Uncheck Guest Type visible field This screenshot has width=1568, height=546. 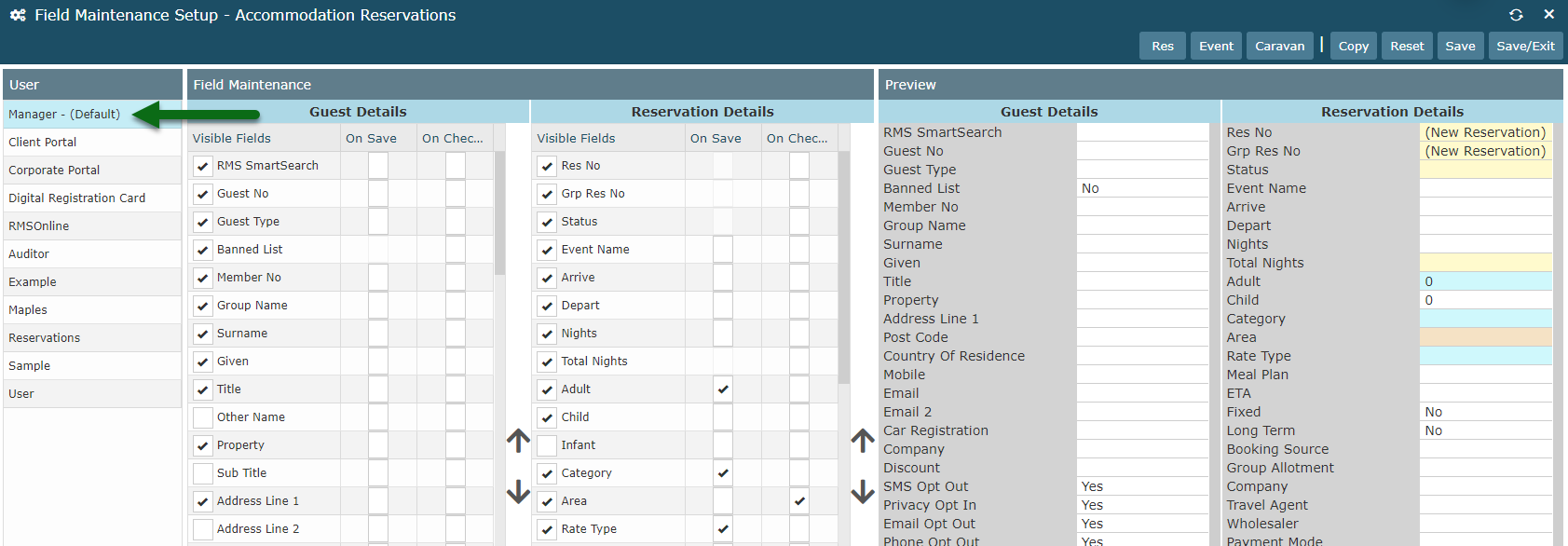(x=203, y=222)
